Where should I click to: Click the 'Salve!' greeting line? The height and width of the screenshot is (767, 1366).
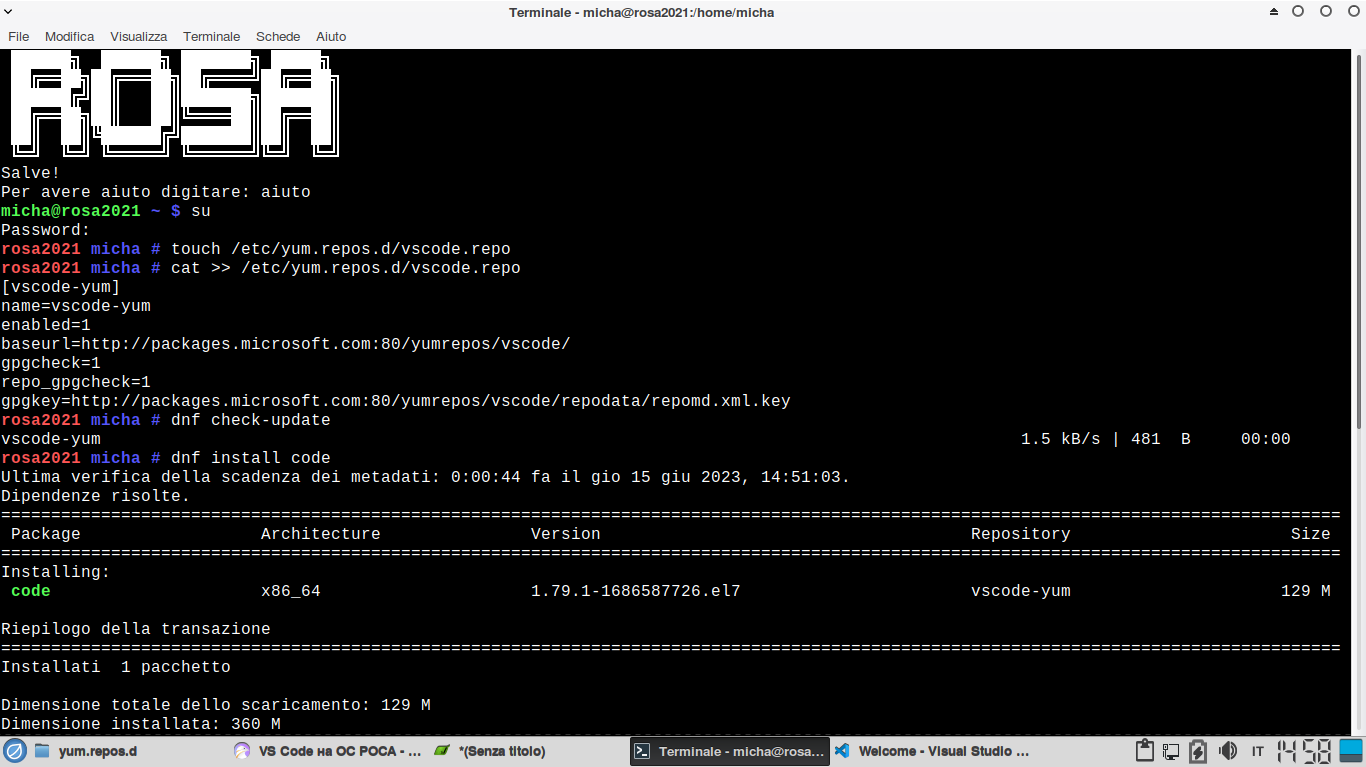point(31,173)
